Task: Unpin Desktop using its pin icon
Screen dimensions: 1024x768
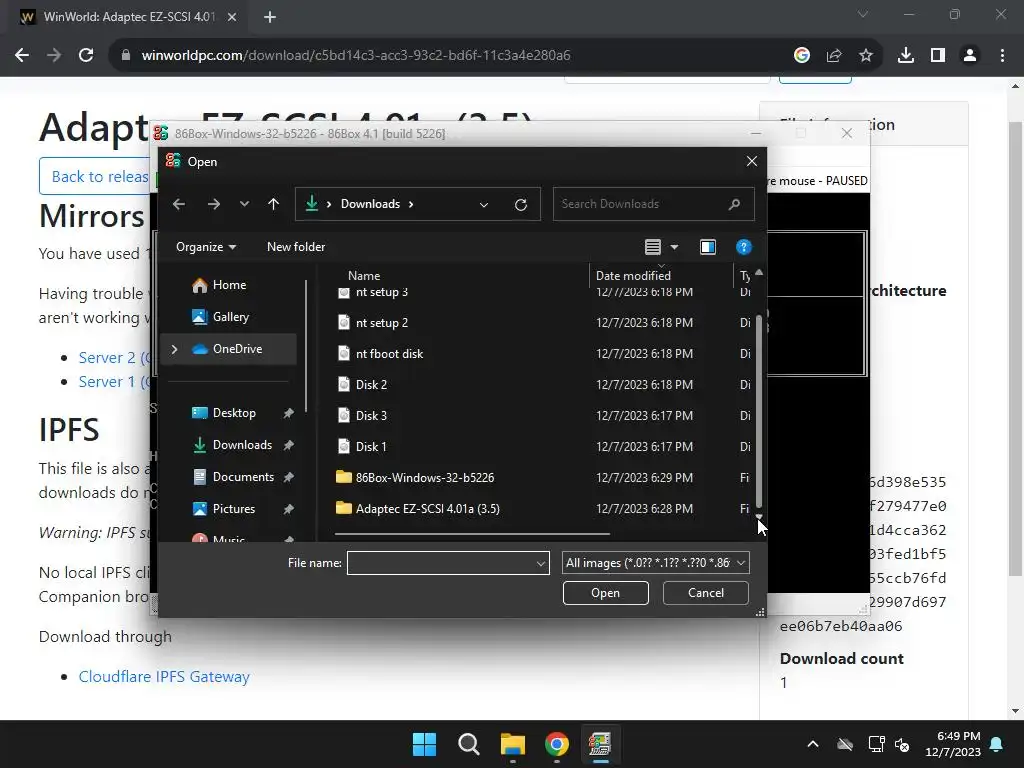Action: [288, 413]
